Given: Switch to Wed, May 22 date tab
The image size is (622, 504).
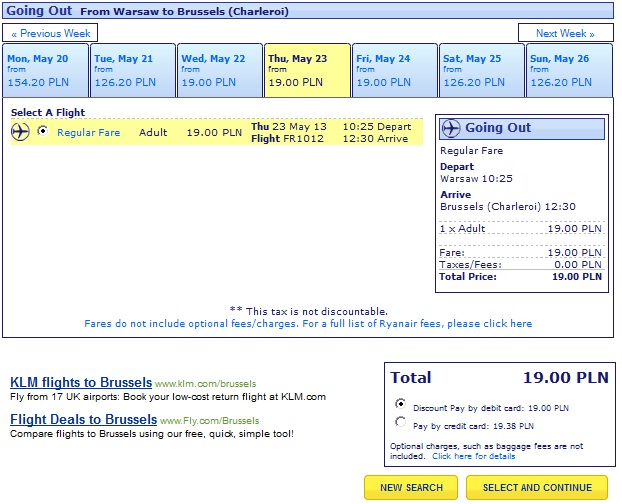Looking at the screenshot, I should (220, 71).
